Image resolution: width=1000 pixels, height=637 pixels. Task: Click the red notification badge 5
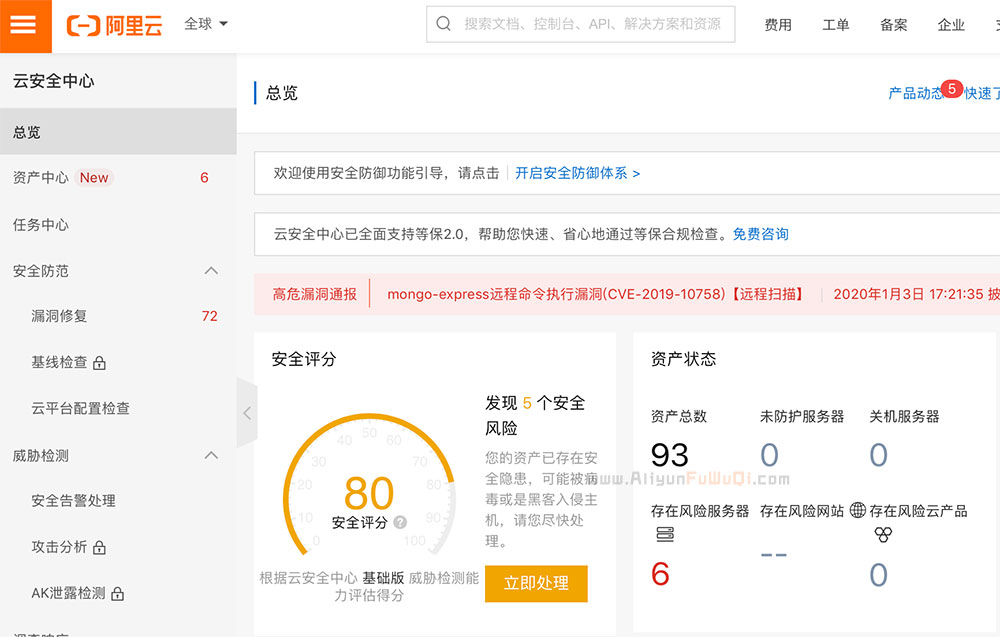(952, 89)
